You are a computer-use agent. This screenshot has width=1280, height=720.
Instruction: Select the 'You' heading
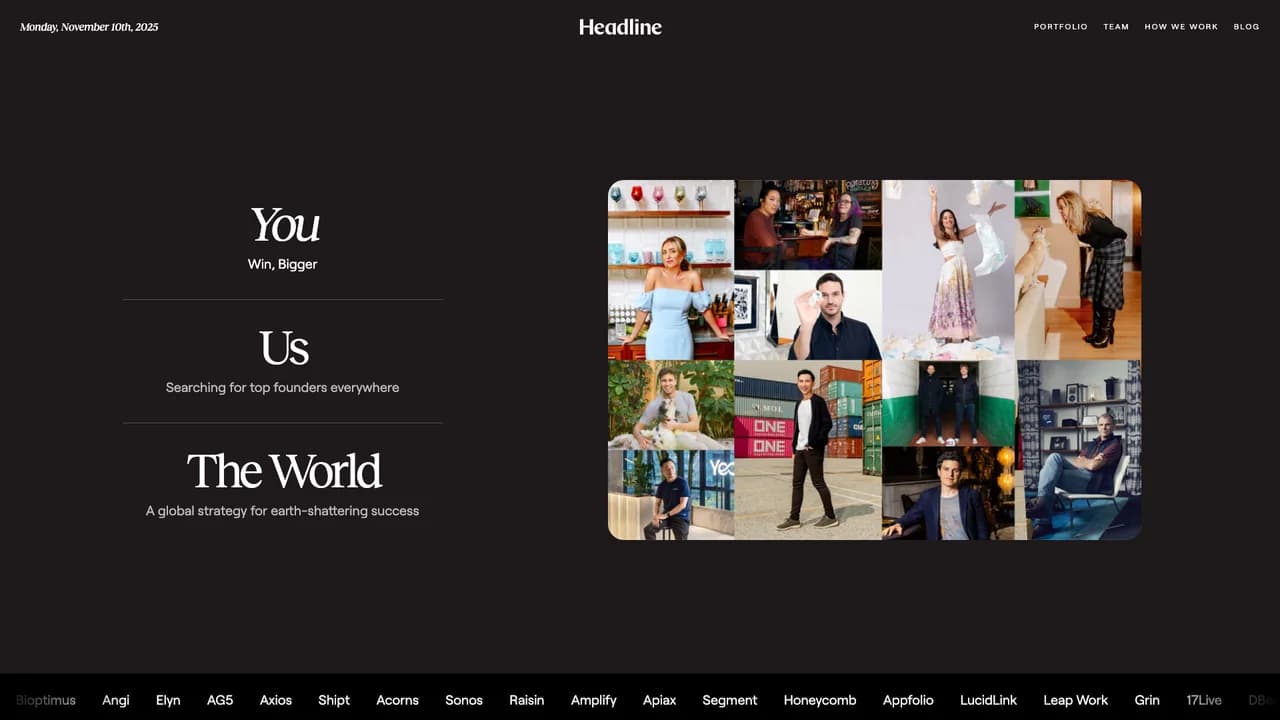(284, 225)
